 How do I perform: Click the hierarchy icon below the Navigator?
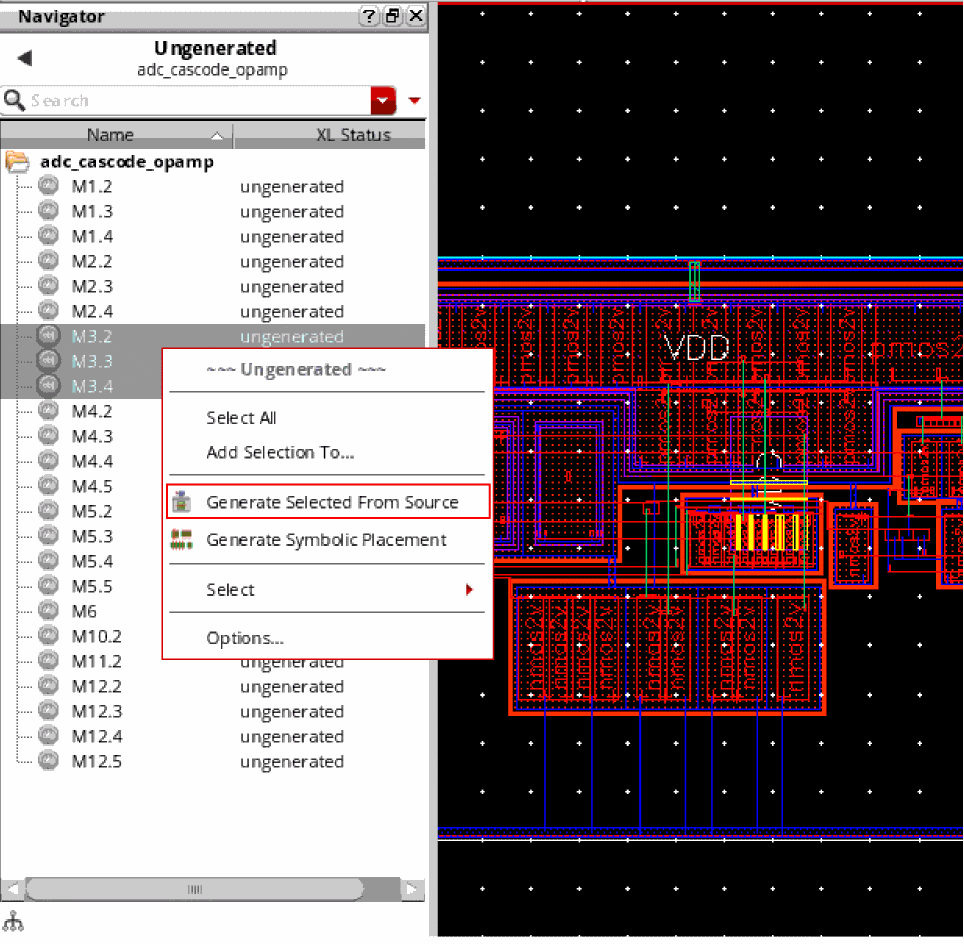(14, 920)
